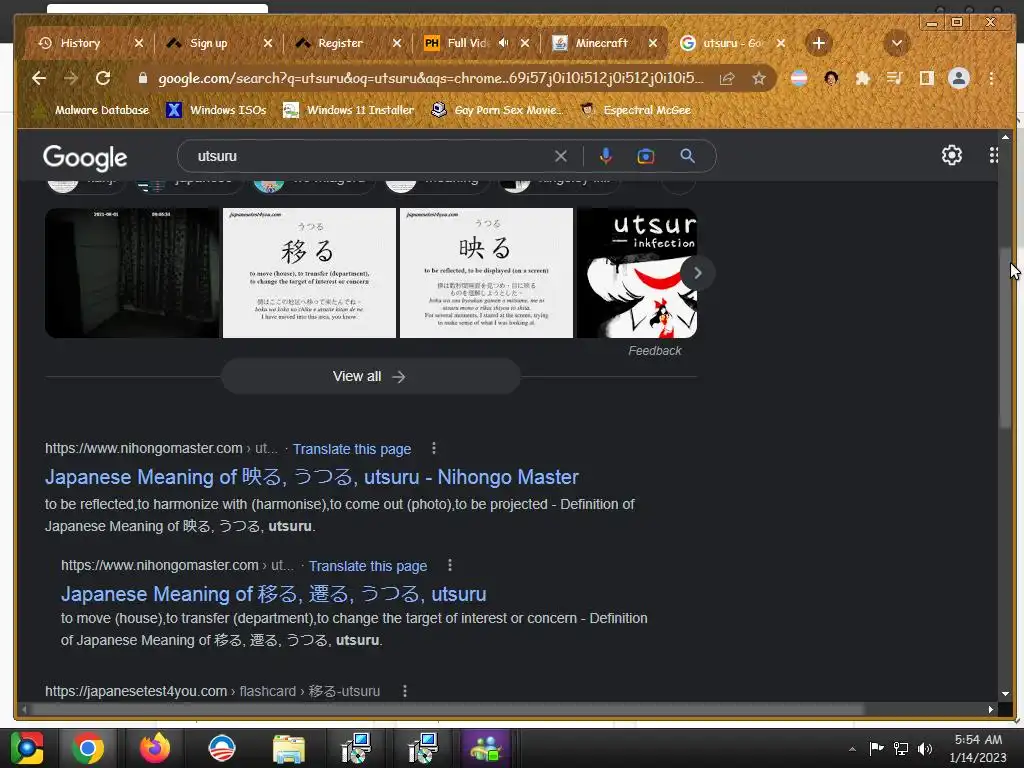Image resolution: width=1024 pixels, height=768 pixels.
Task: Search by image with camera icon
Action: tap(645, 156)
